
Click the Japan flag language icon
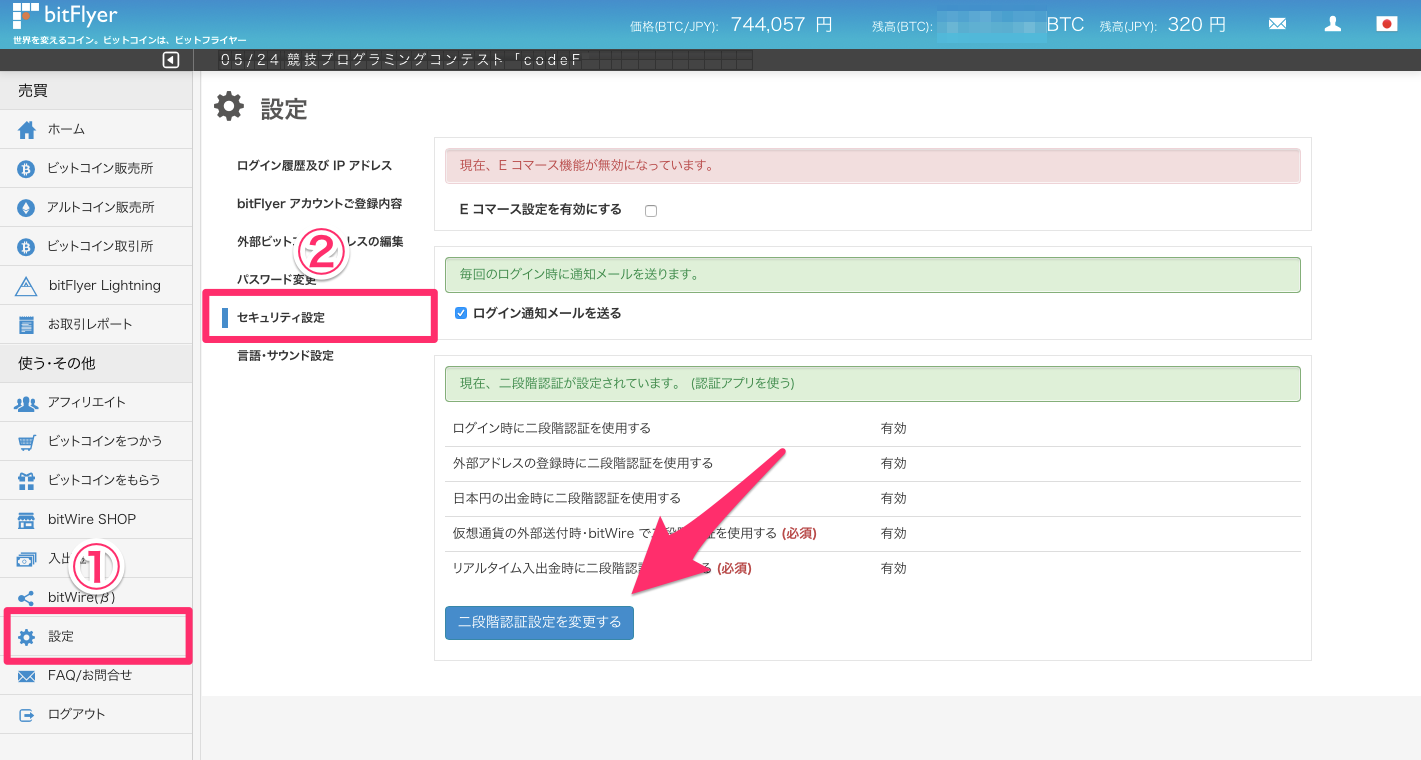(x=1386, y=24)
